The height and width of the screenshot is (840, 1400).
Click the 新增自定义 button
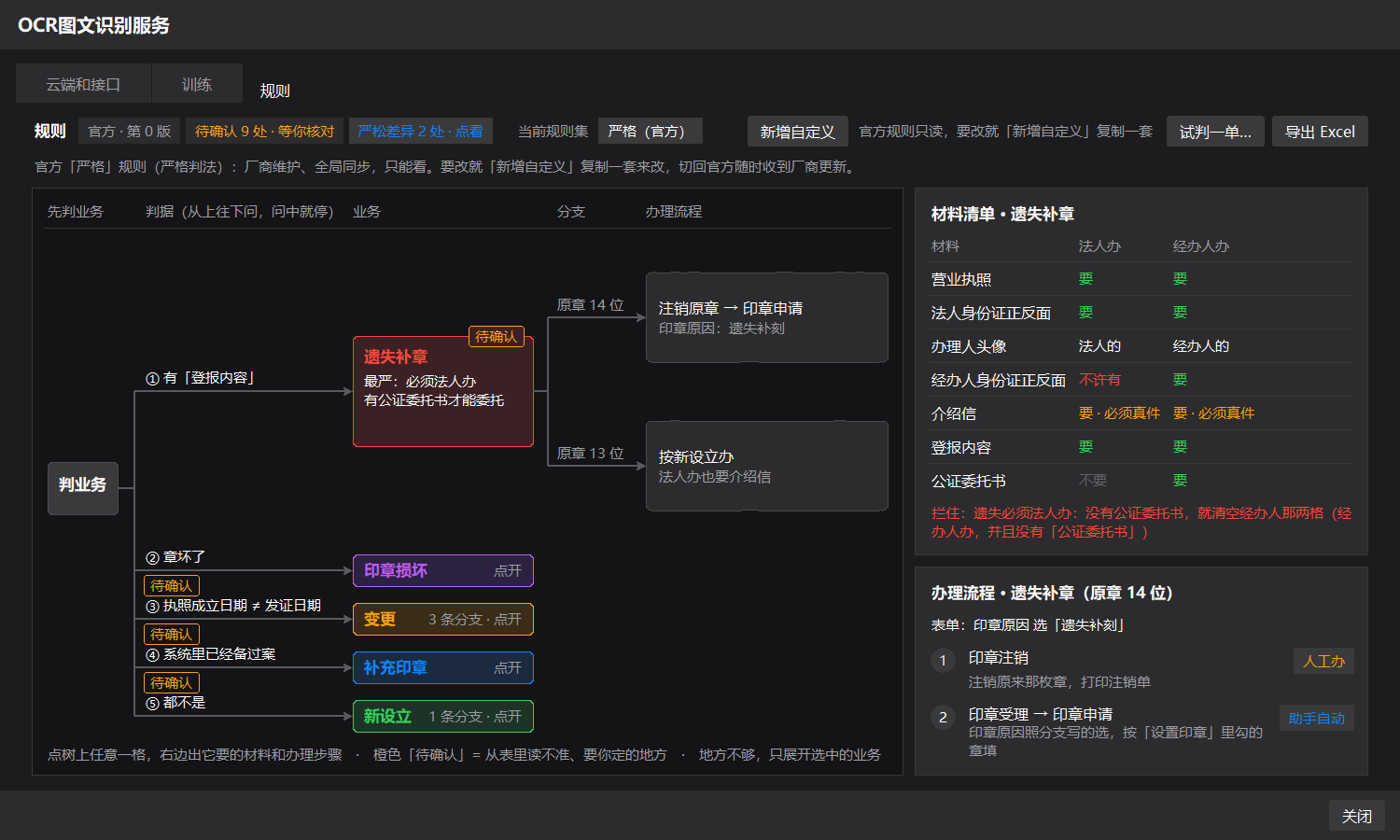coord(797,132)
